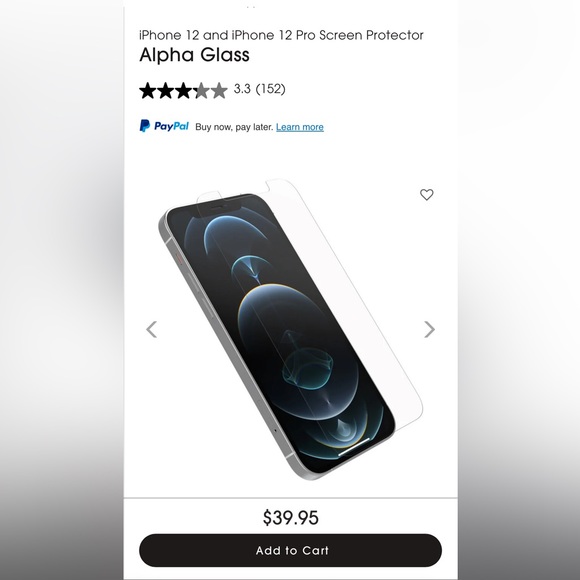This screenshot has width=580, height=580.
Task: Add Alpha Glass to Cart
Action: point(290,550)
